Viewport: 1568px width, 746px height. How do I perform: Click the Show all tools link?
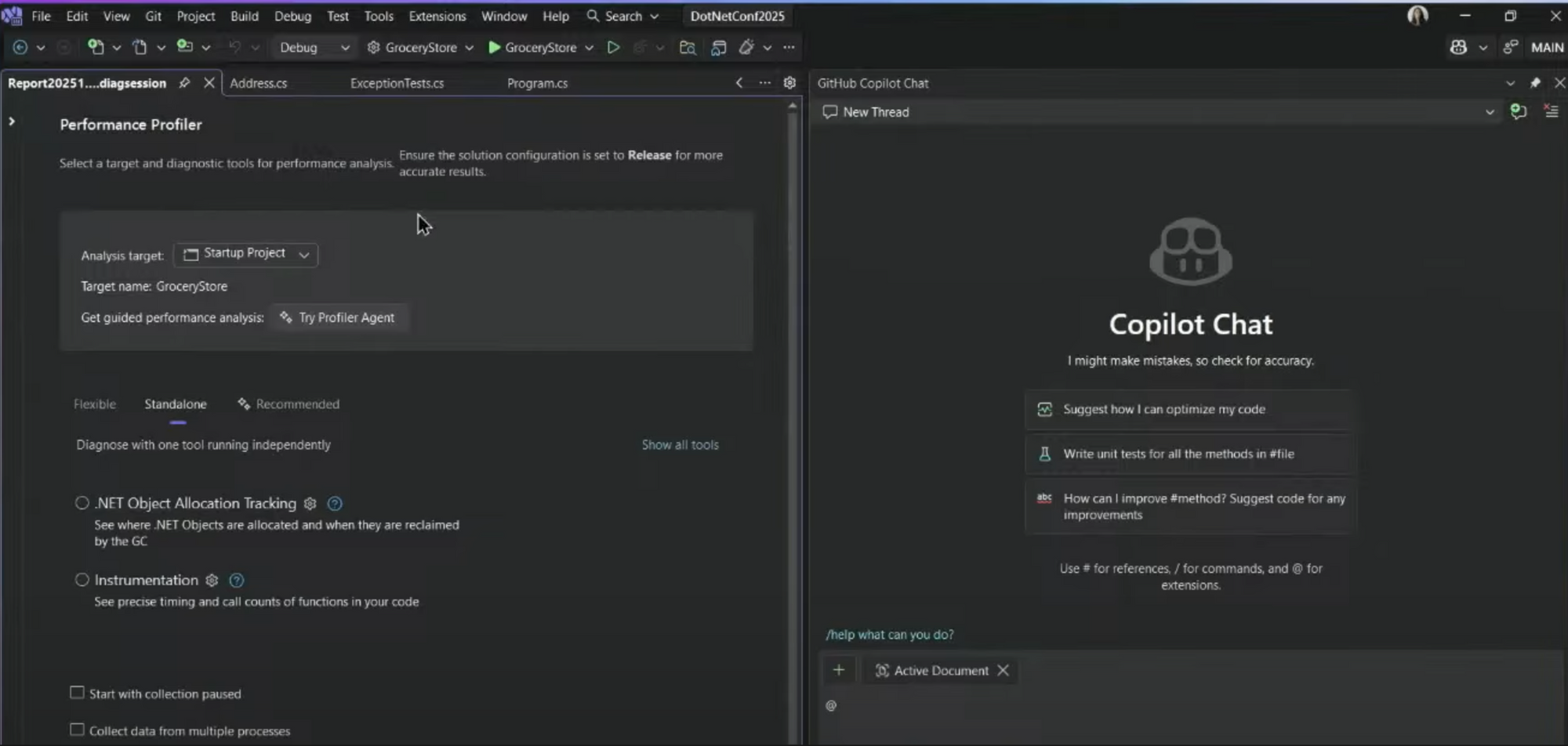click(x=680, y=445)
